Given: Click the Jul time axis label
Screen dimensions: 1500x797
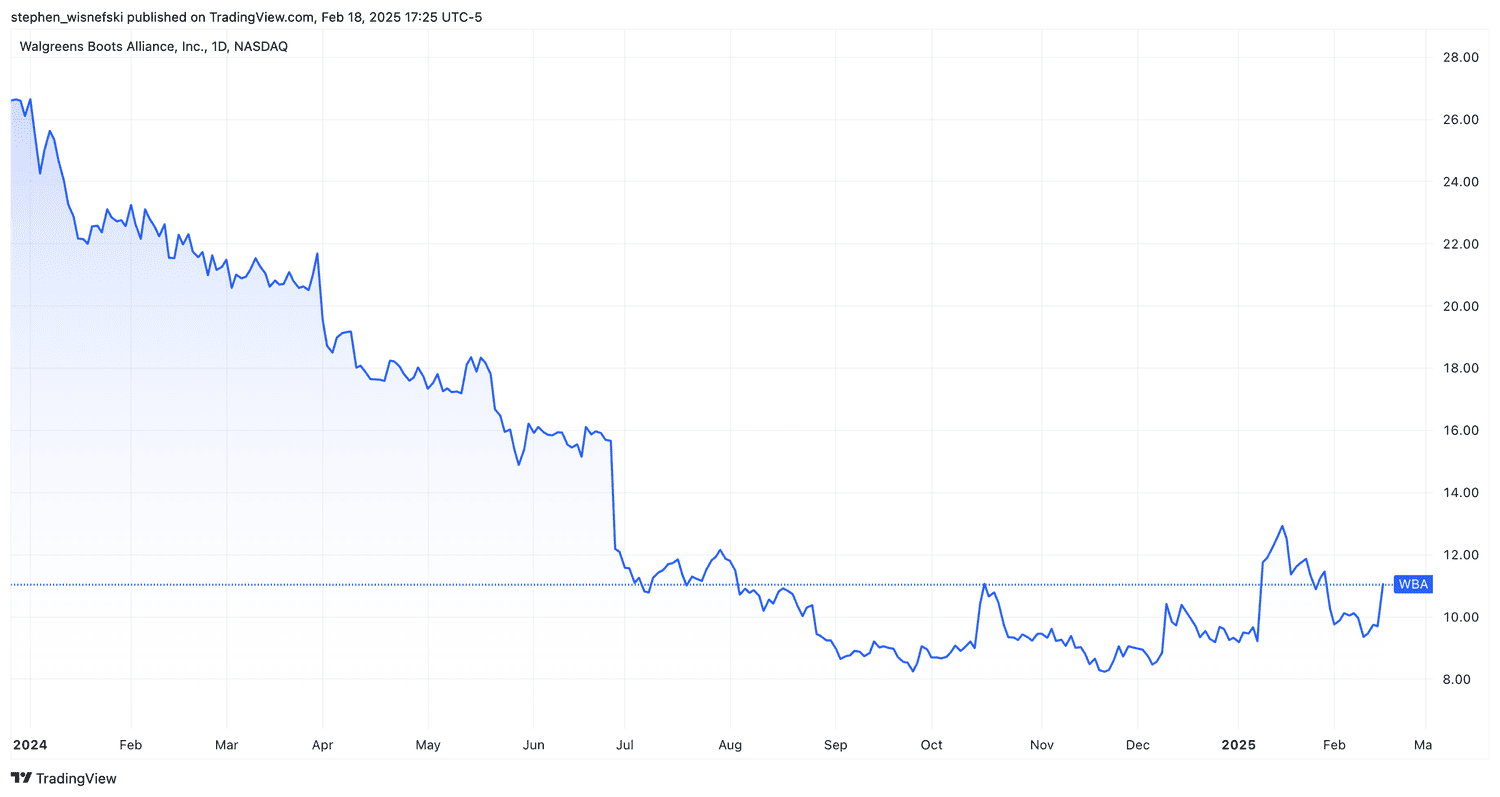Looking at the screenshot, I should tap(624, 745).
